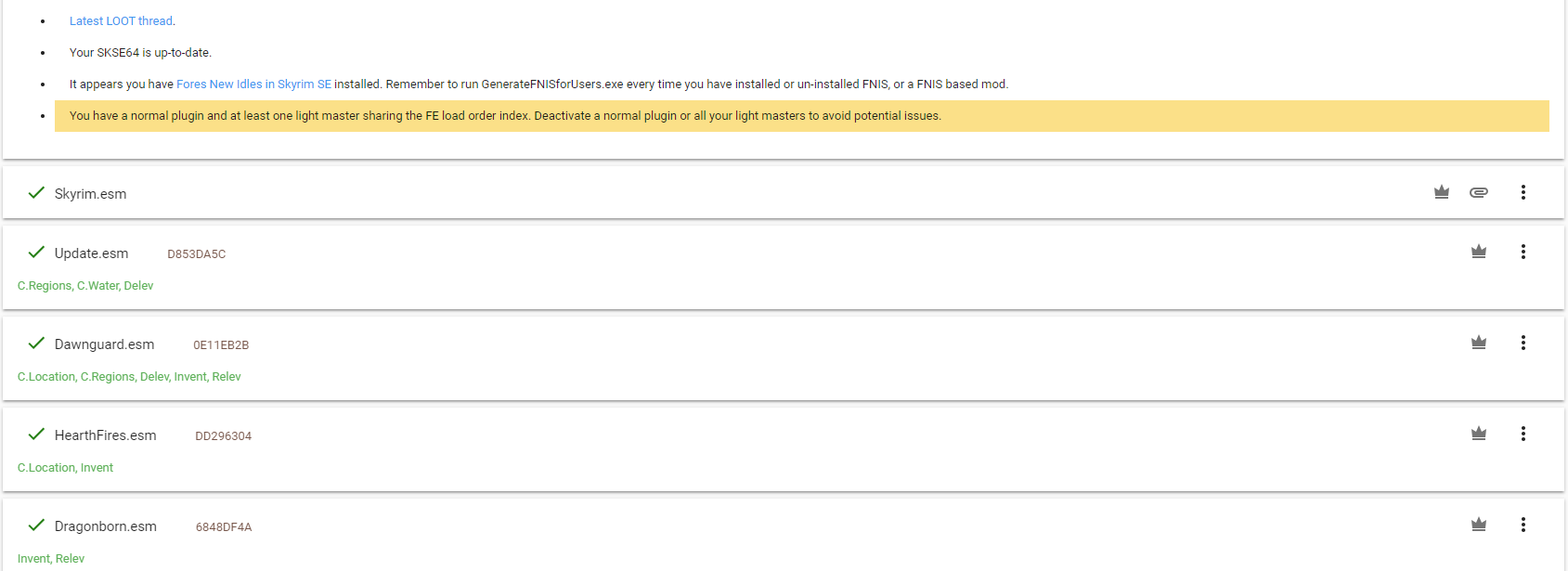This screenshot has width=1568, height=571.
Task: Click the crown icon on Update.esm card
Action: pos(1479,252)
